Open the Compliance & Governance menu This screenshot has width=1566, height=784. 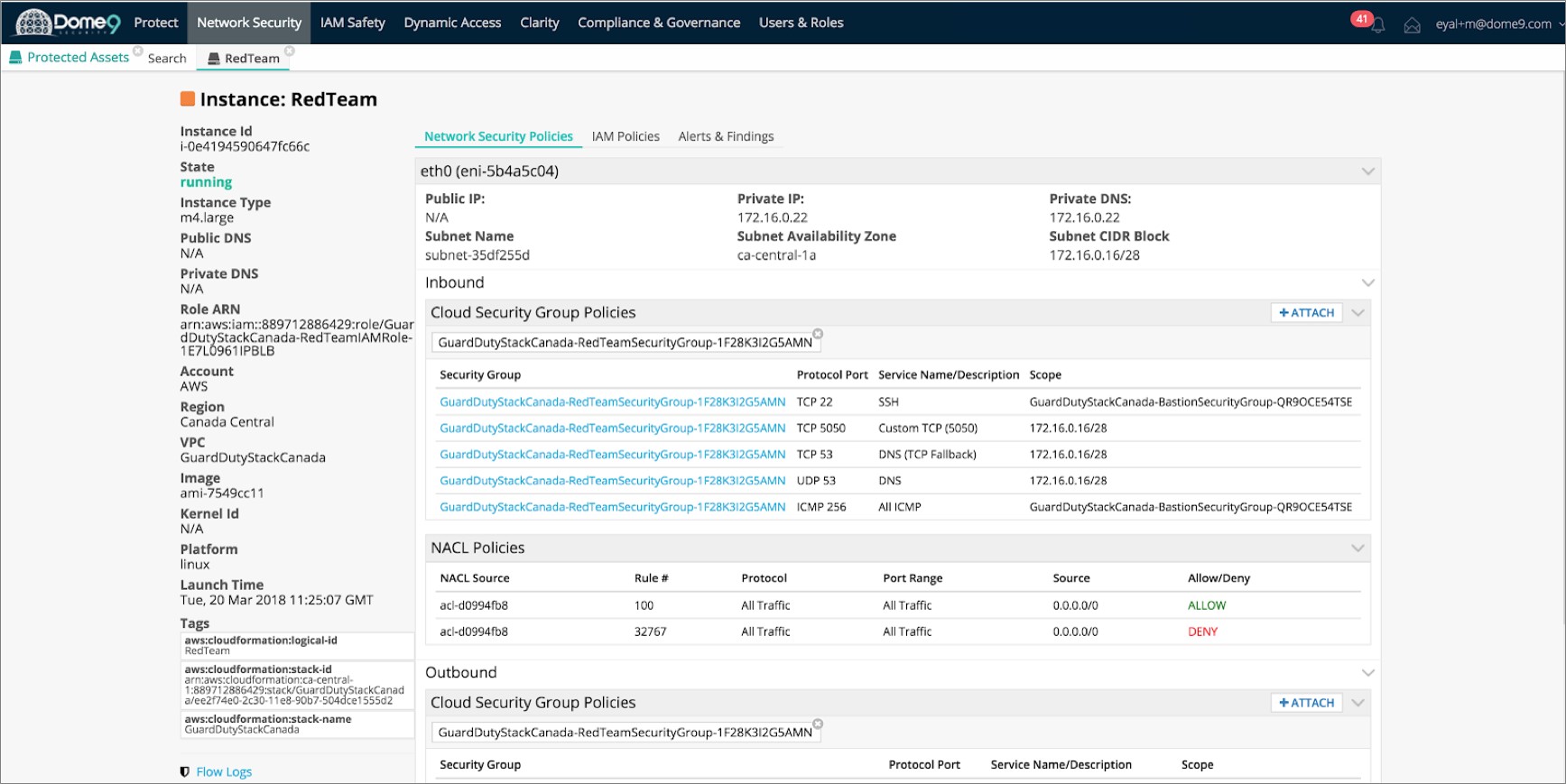659,23
